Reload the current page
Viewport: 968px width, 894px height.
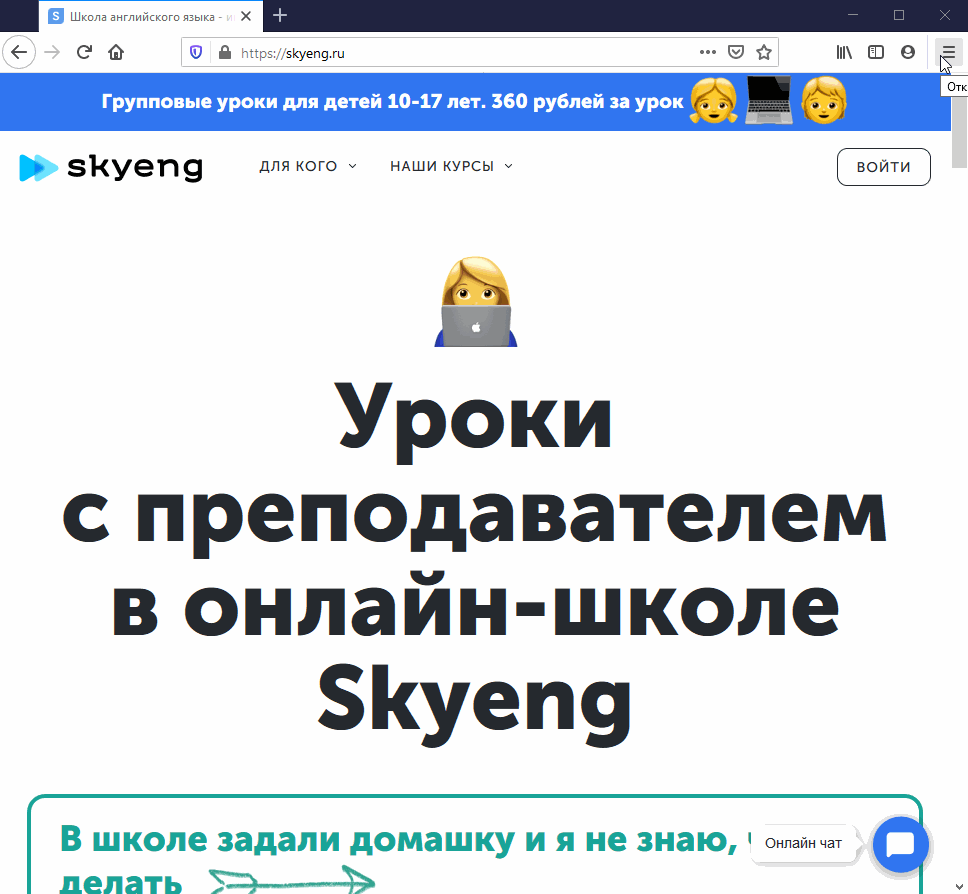pos(84,52)
